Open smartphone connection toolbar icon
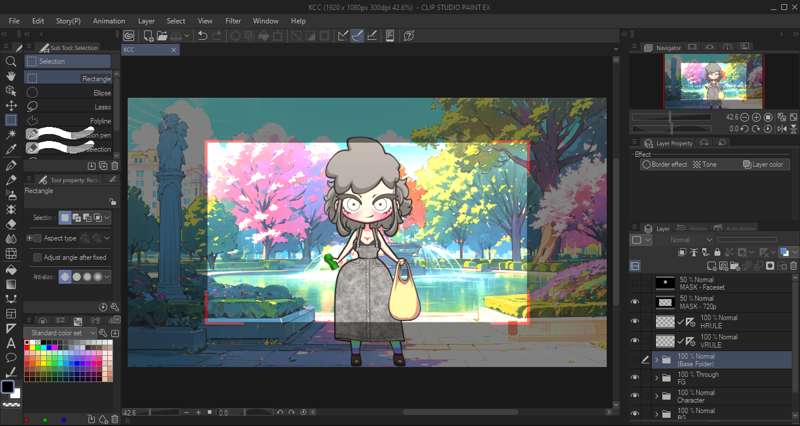 390,36
